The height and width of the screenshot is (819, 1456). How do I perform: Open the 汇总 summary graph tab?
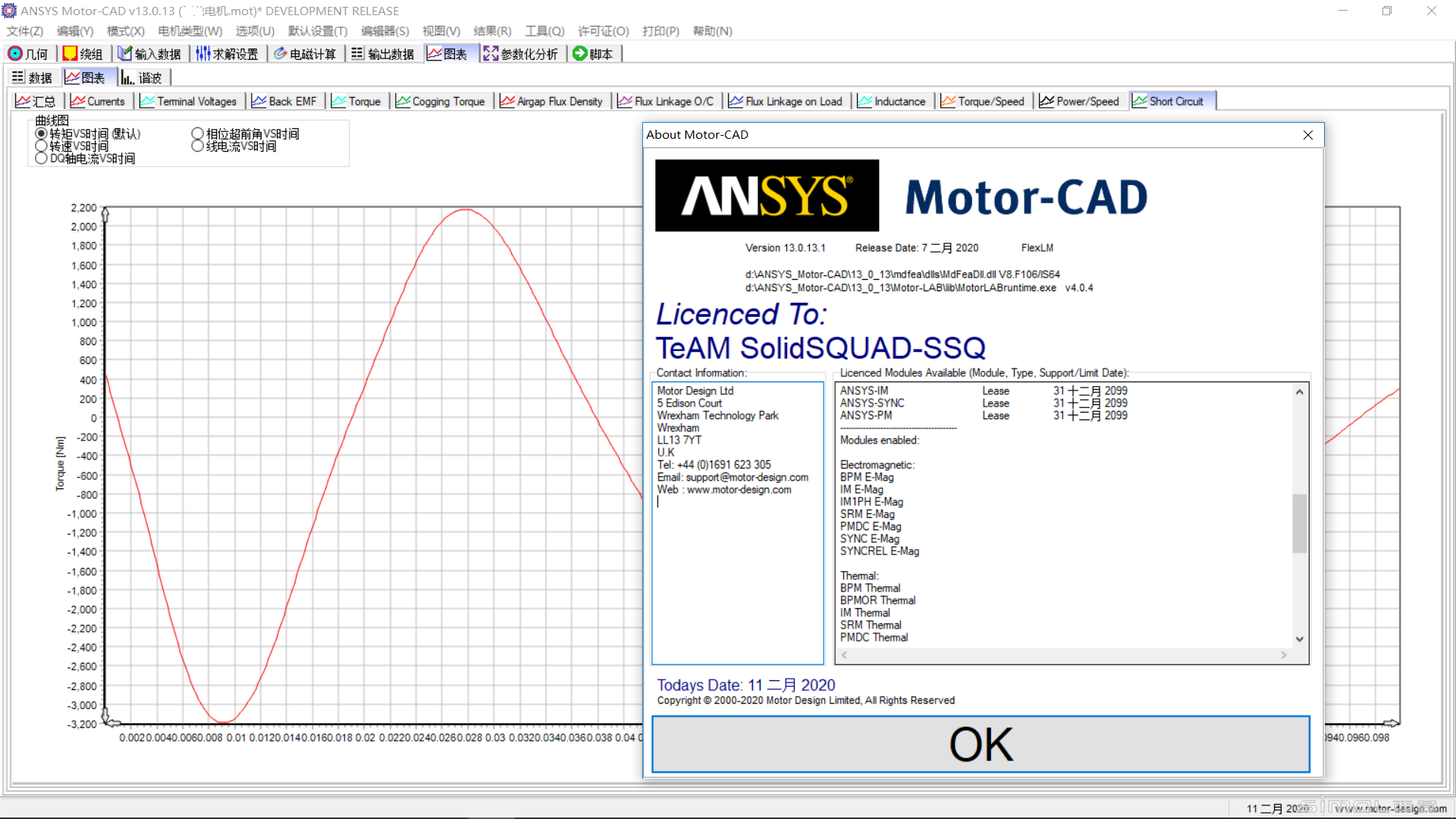36,101
